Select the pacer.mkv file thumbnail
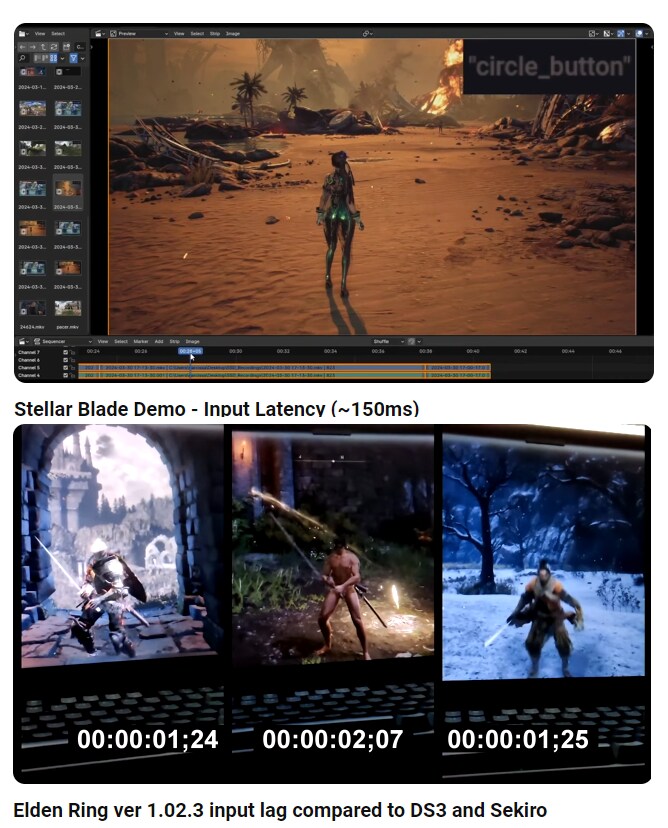This screenshot has width=668, height=828. click(68, 310)
